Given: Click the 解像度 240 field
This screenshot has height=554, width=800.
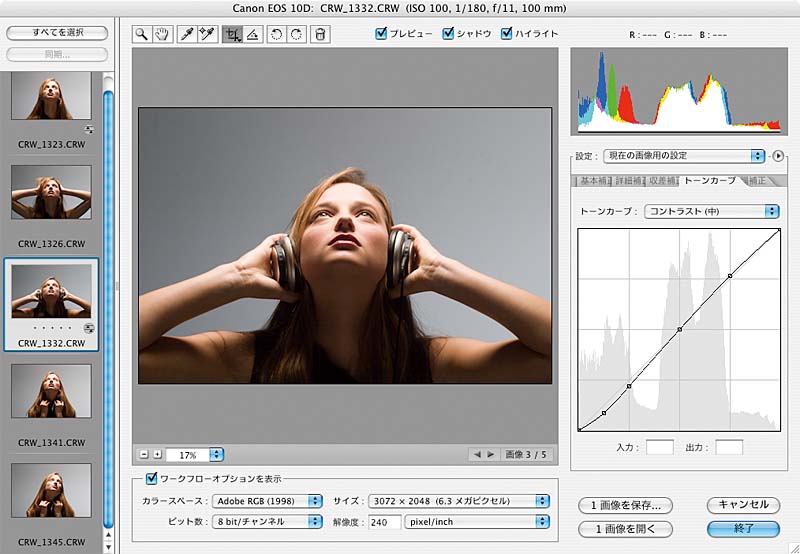Looking at the screenshot, I should 385,522.
